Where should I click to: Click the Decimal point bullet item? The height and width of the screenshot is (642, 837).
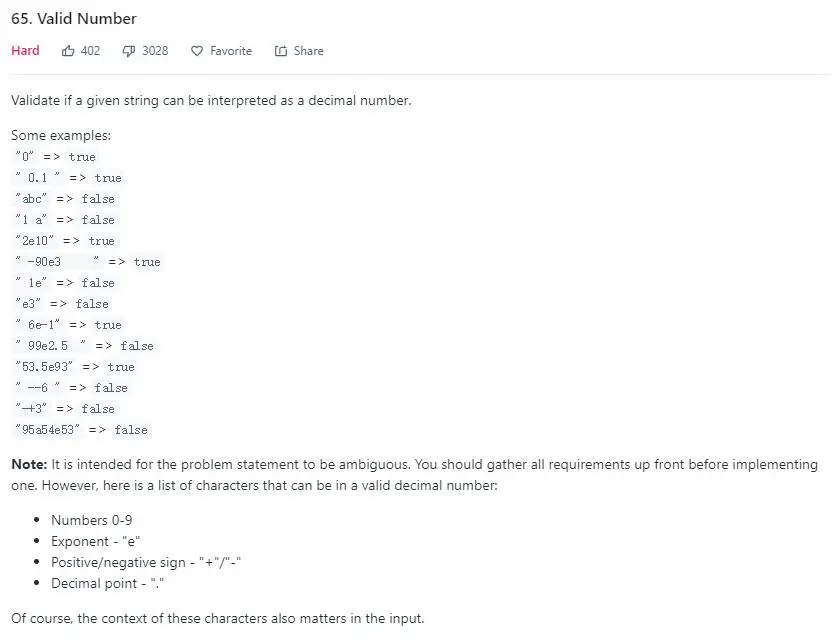(x=107, y=583)
